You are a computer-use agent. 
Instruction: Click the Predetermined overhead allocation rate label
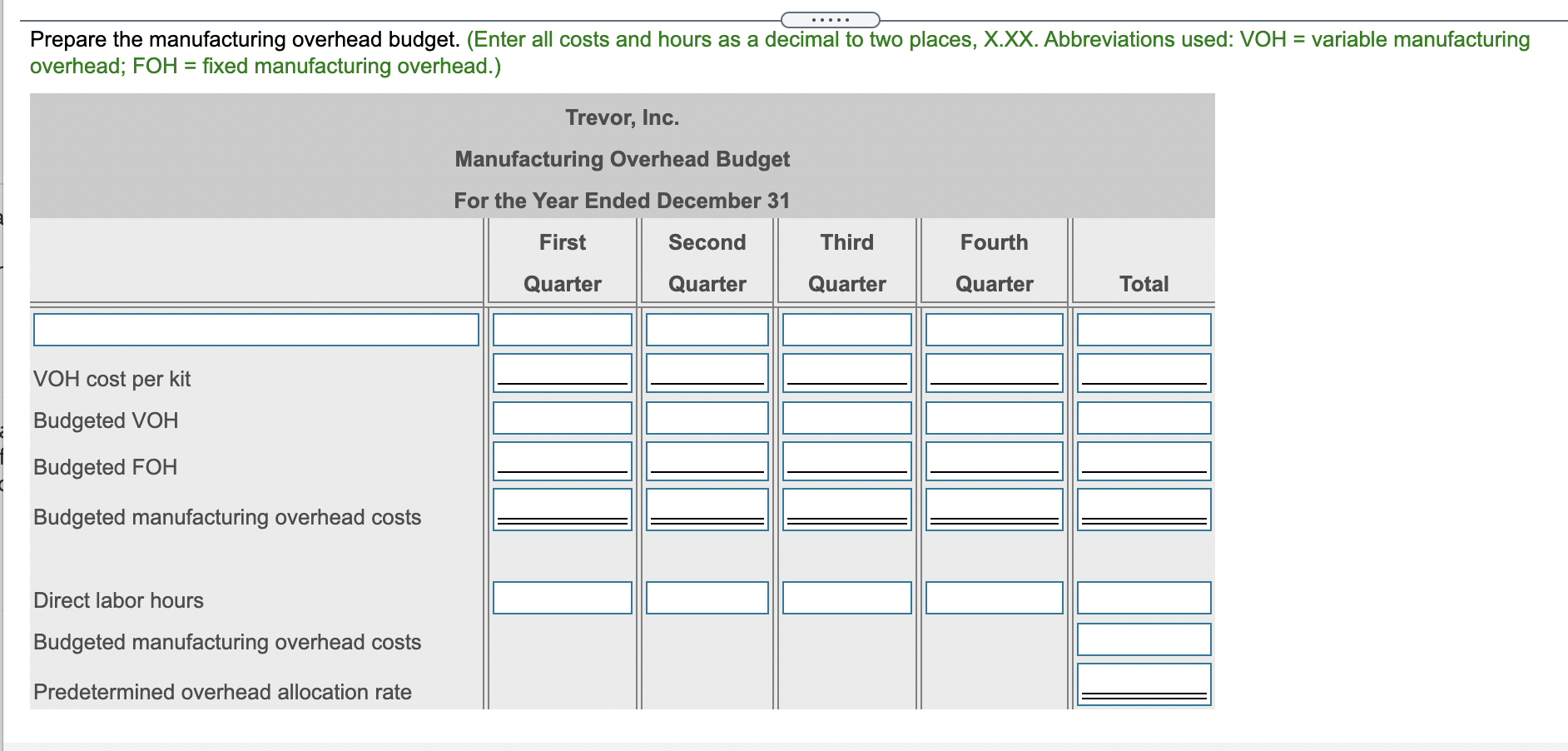coord(222,692)
